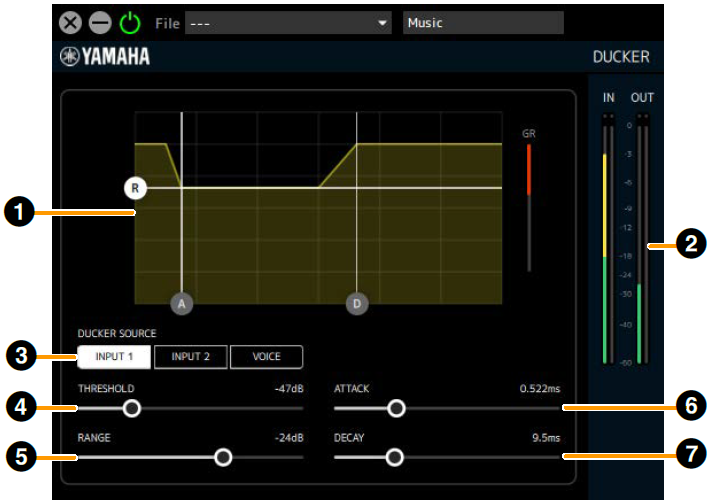Toggle the green power button
The image size is (709, 503).
[131, 22]
